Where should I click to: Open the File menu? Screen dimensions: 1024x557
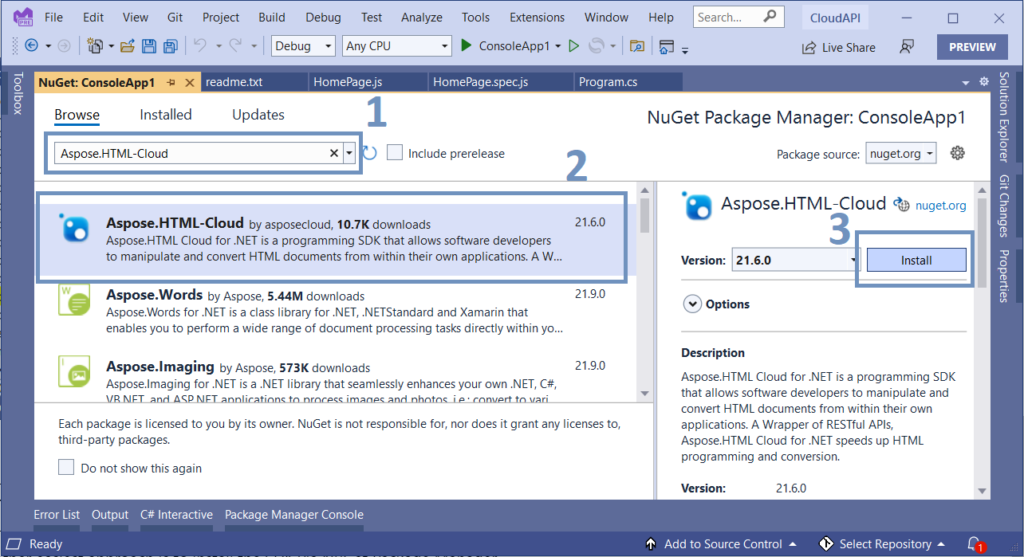54,17
